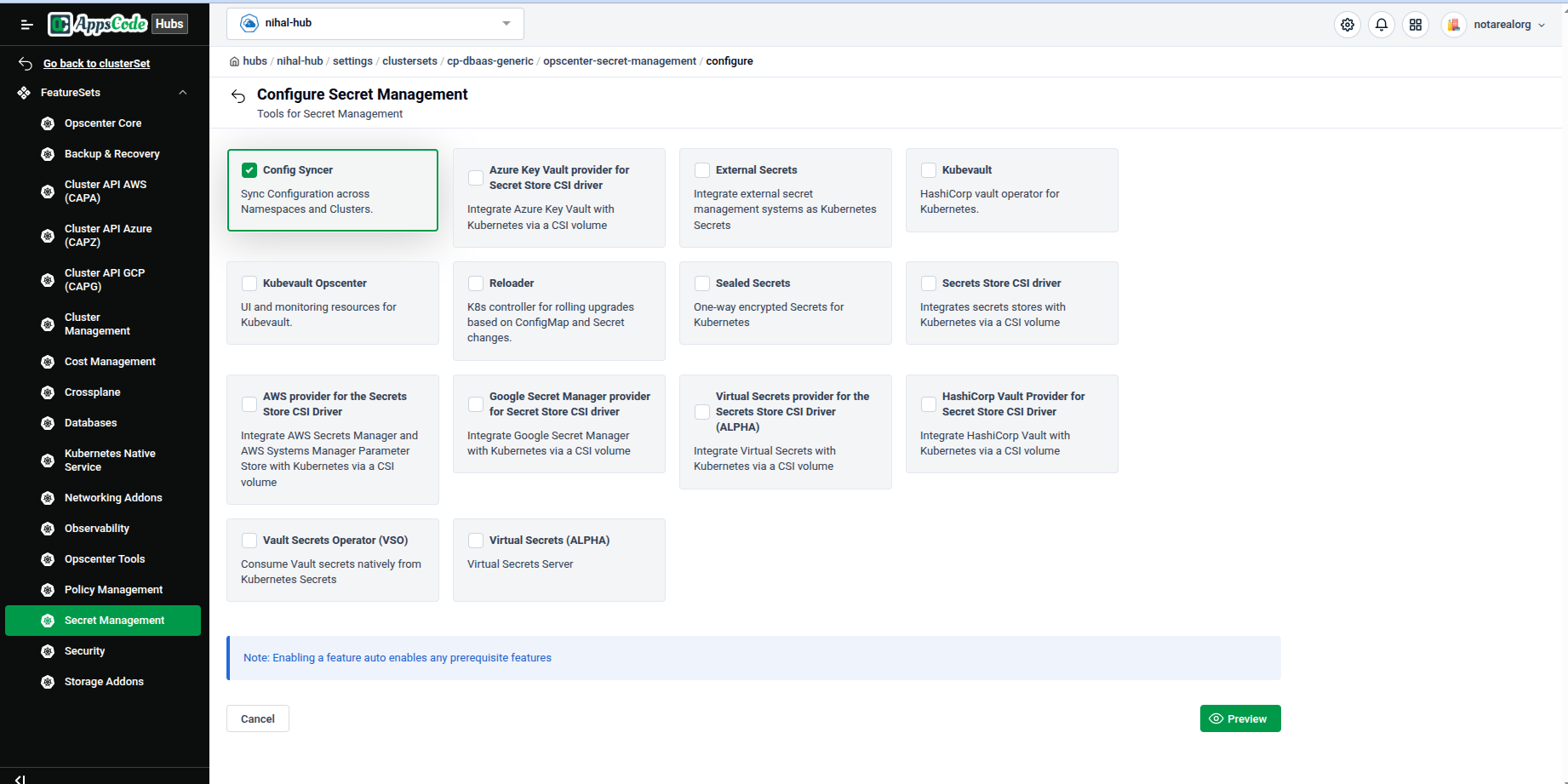The height and width of the screenshot is (784, 1568).
Task: Click 'HashiCorp vault operator for Kubernetes.' text
Action: click(990, 202)
